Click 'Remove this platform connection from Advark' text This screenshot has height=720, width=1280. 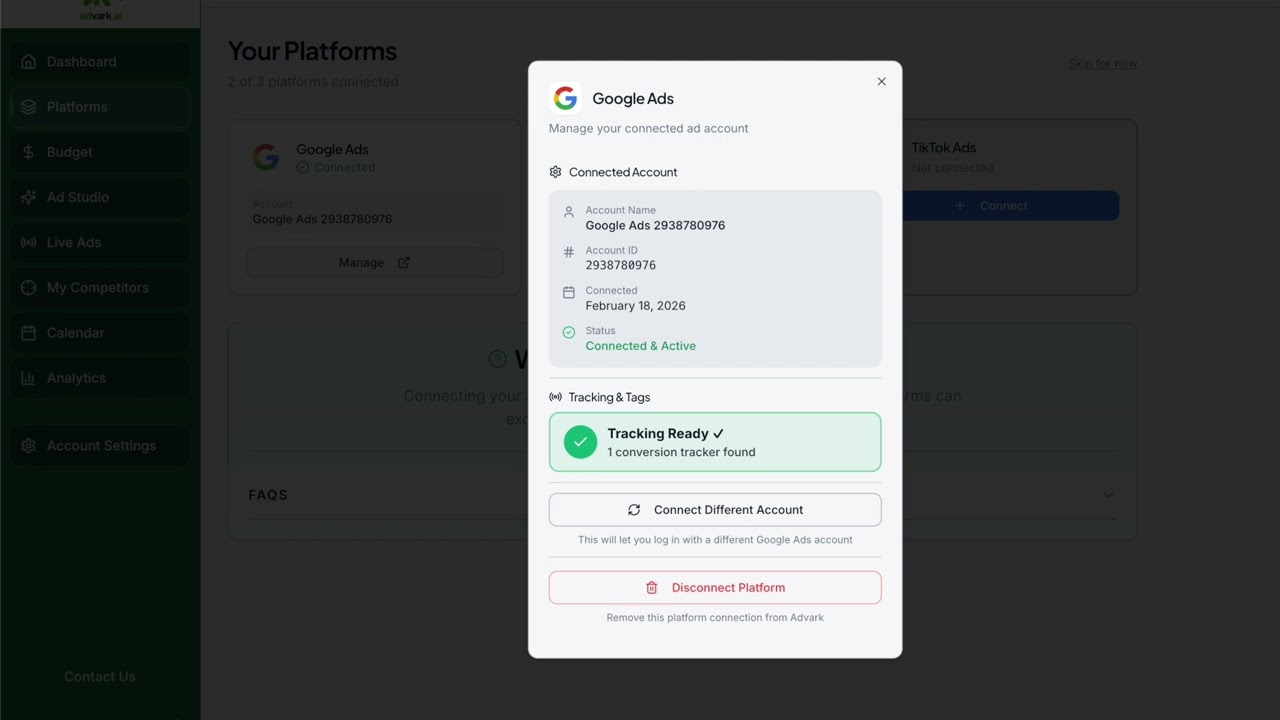(x=715, y=618)
